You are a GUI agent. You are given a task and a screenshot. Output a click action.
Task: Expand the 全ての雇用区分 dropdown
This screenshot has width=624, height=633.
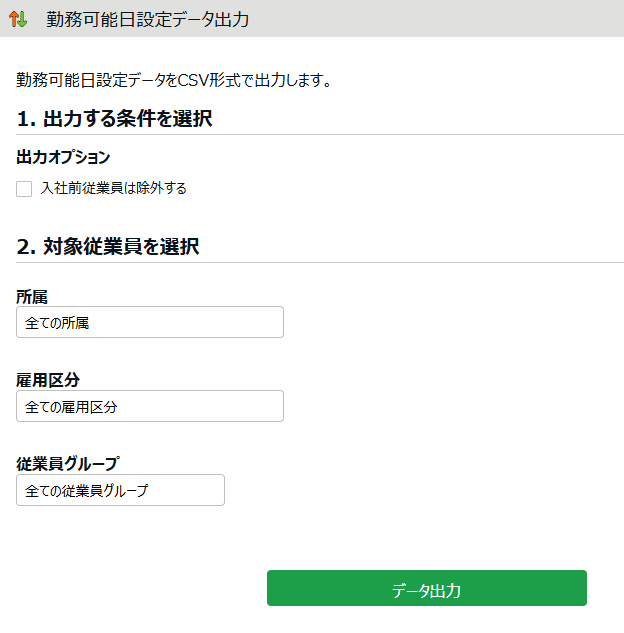point(150,406)
